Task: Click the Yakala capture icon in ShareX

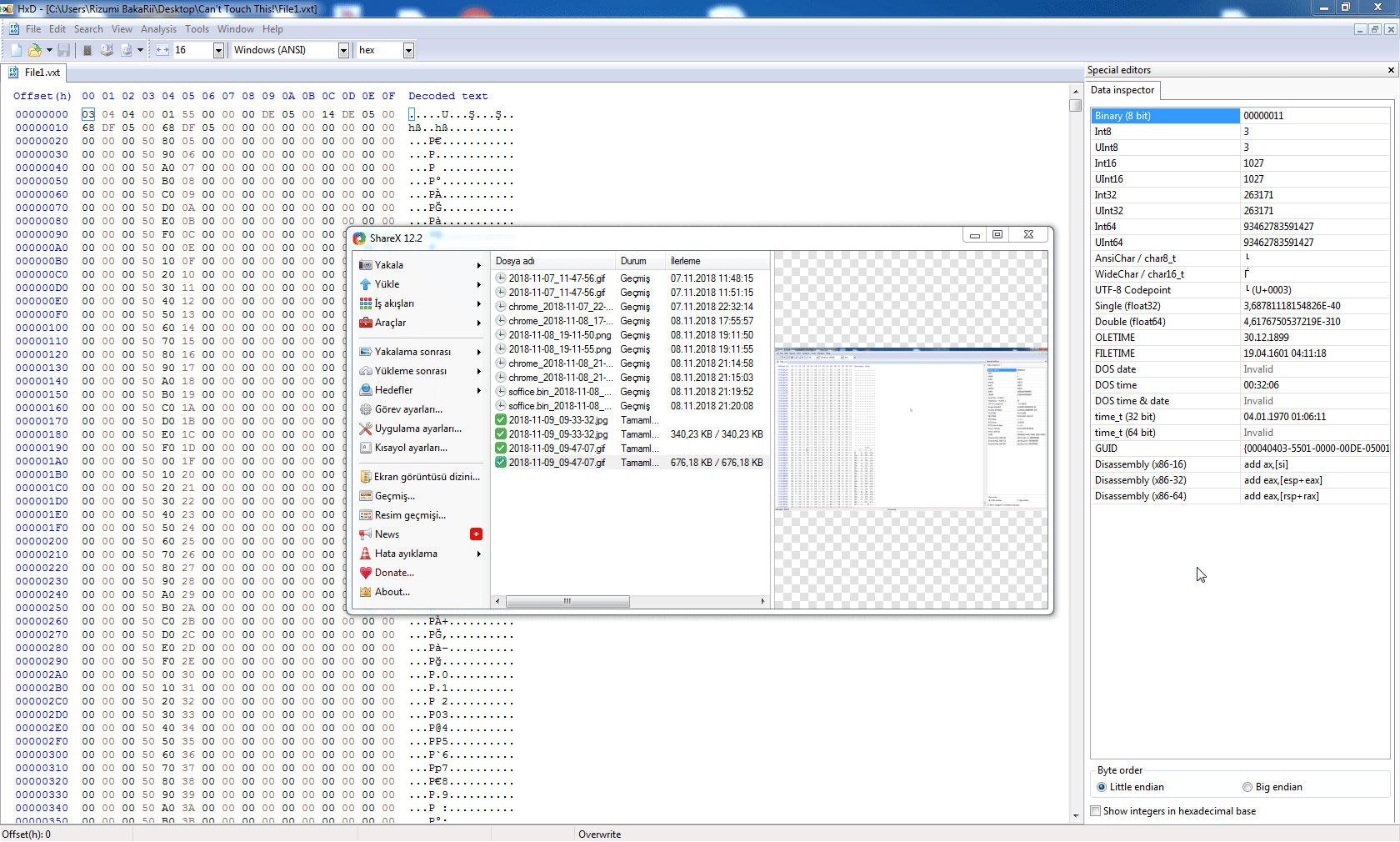Action: coord(365,265)
